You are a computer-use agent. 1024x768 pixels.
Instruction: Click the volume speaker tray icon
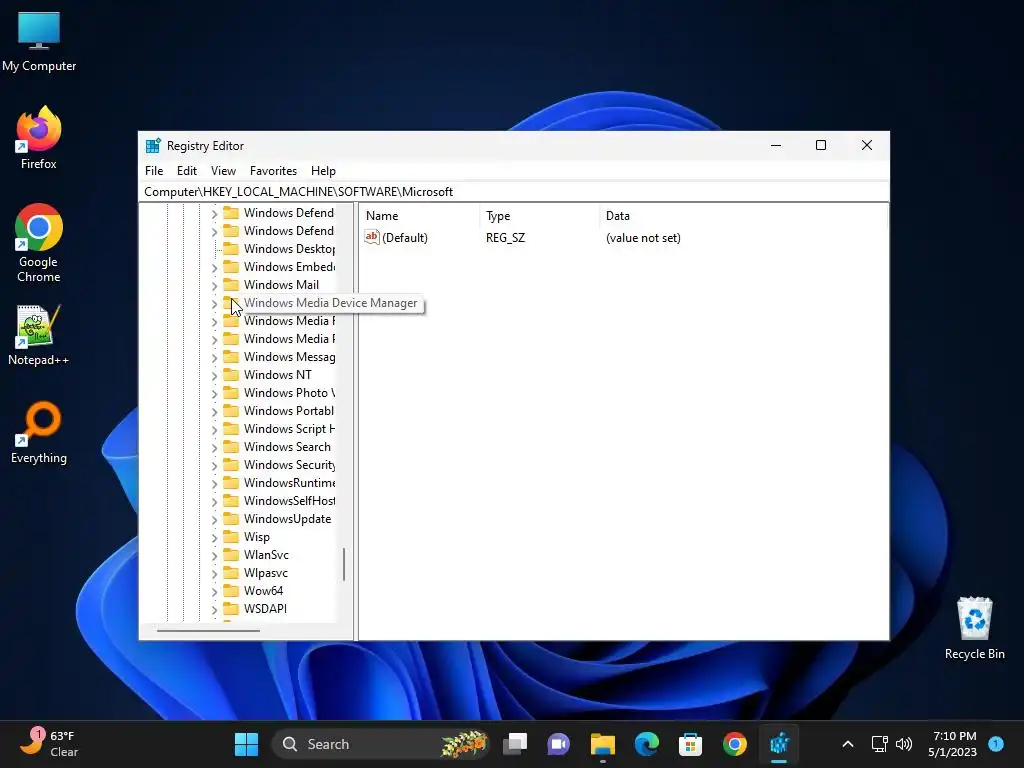pyautogui.click(x=904, y=744)
